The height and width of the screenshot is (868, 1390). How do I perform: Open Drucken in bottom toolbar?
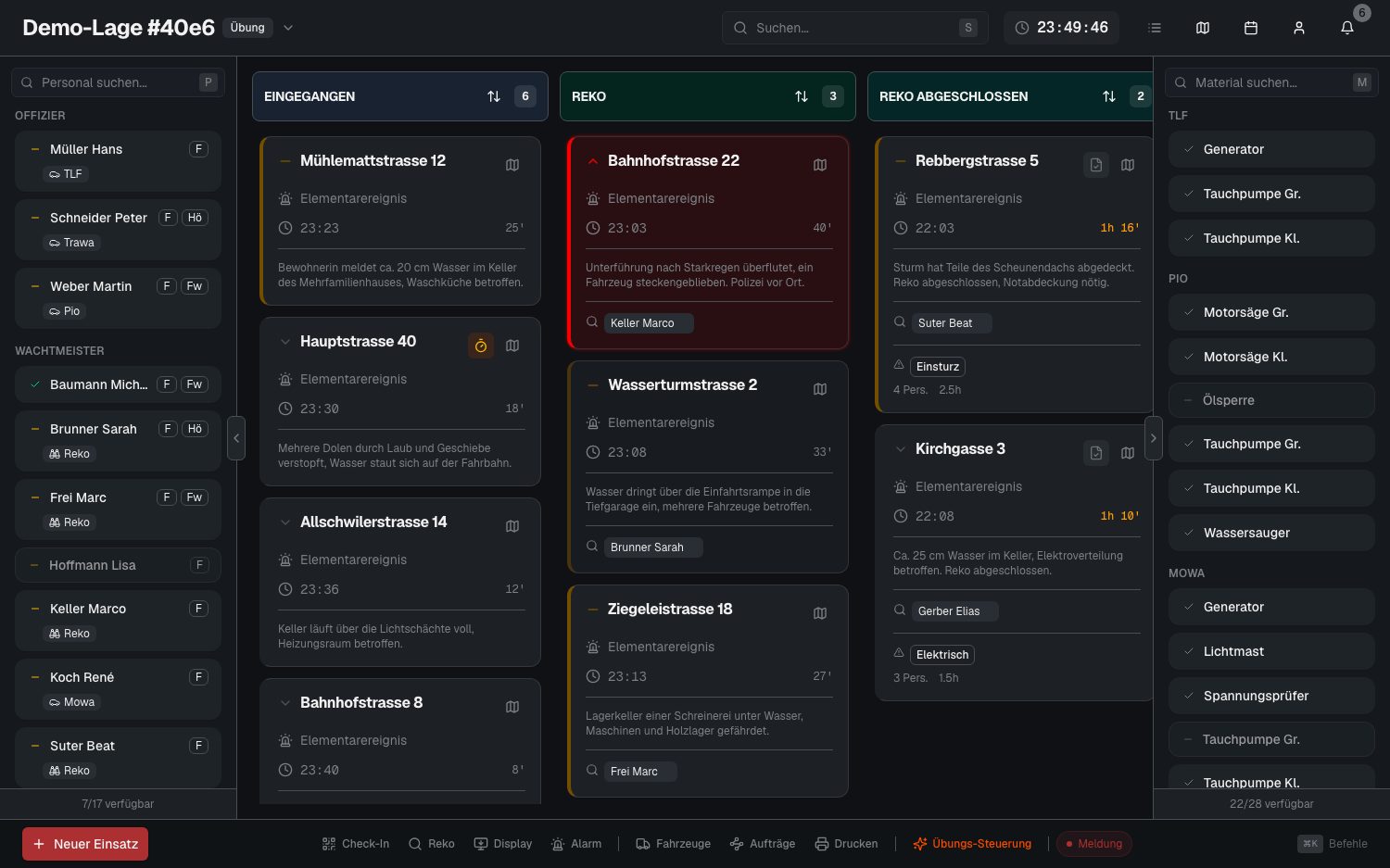[x=846, y=844]
